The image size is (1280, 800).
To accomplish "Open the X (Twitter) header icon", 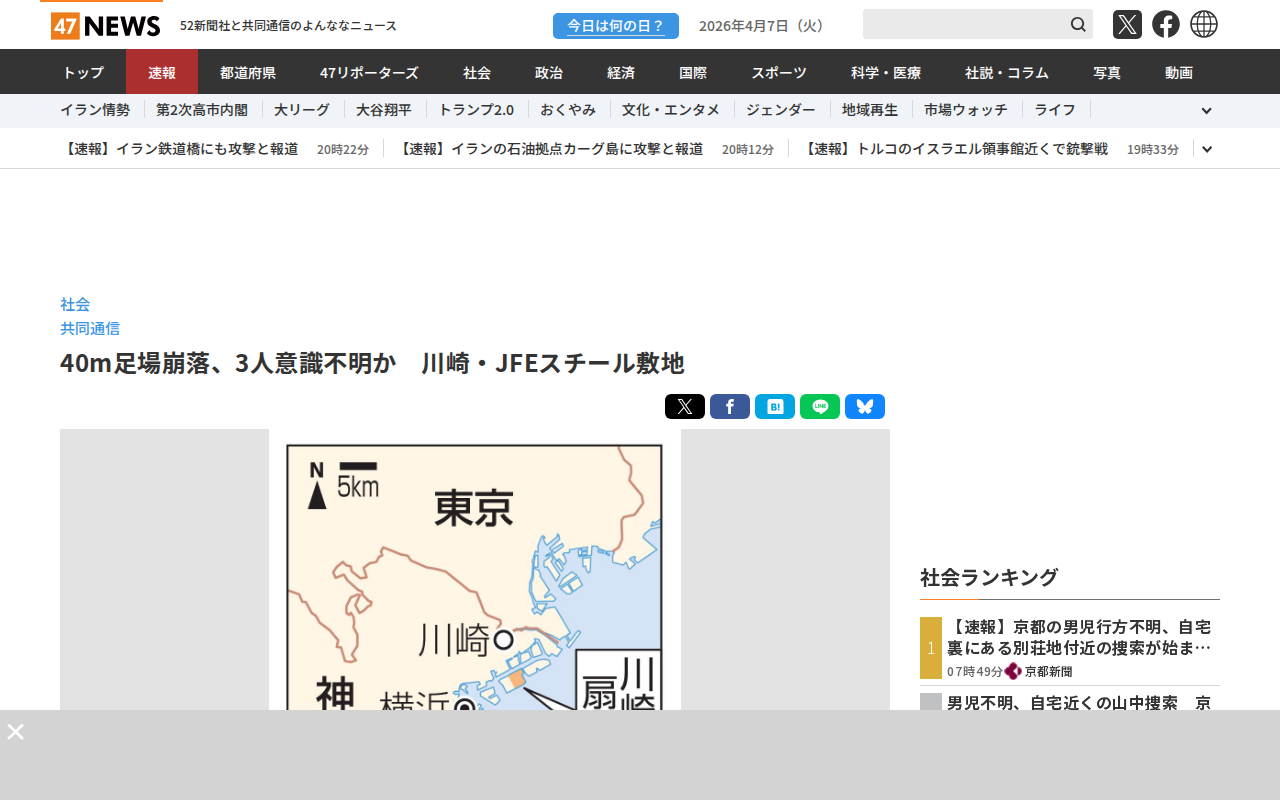I will (1127, 24).
